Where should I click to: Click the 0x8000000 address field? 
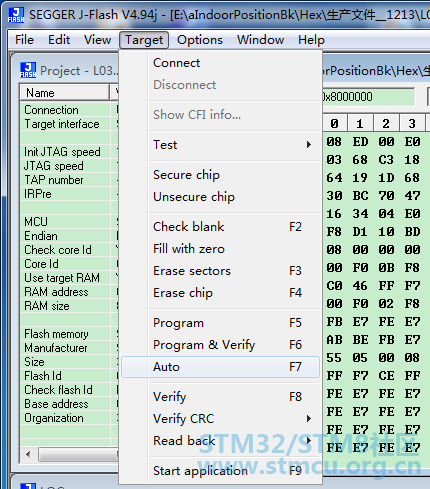368,97
